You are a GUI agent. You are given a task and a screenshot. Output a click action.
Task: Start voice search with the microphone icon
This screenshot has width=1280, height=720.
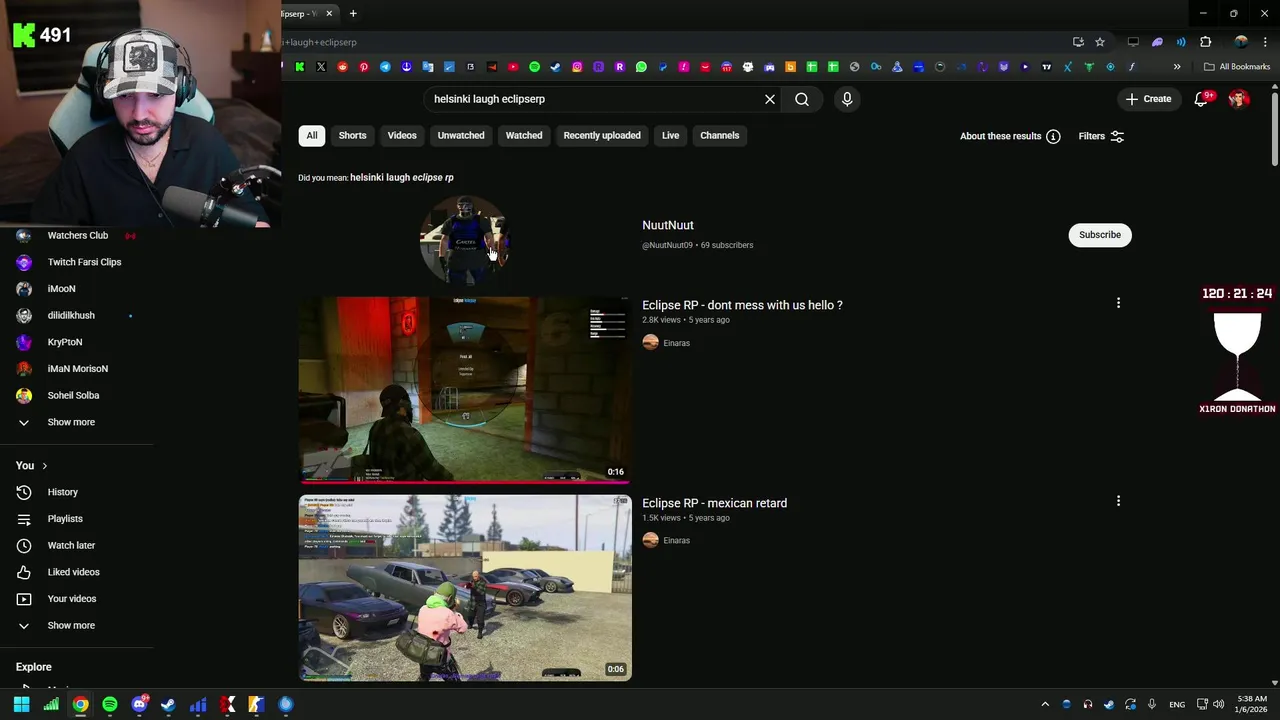[x=847, y=99]
